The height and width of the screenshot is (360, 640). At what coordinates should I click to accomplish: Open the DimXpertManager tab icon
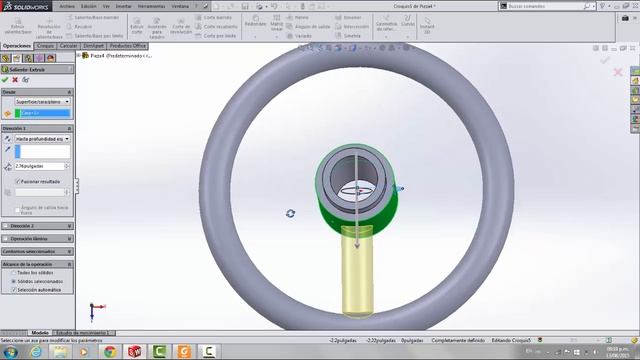(39, 58)
